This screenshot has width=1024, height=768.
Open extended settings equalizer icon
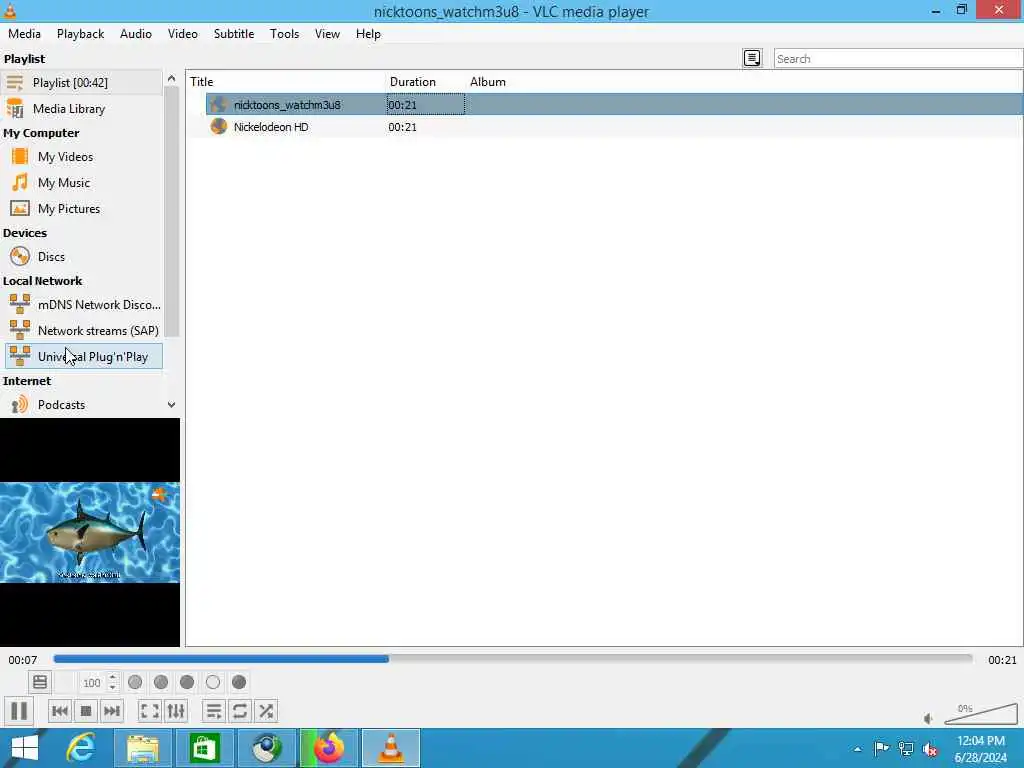pos(176,711)
